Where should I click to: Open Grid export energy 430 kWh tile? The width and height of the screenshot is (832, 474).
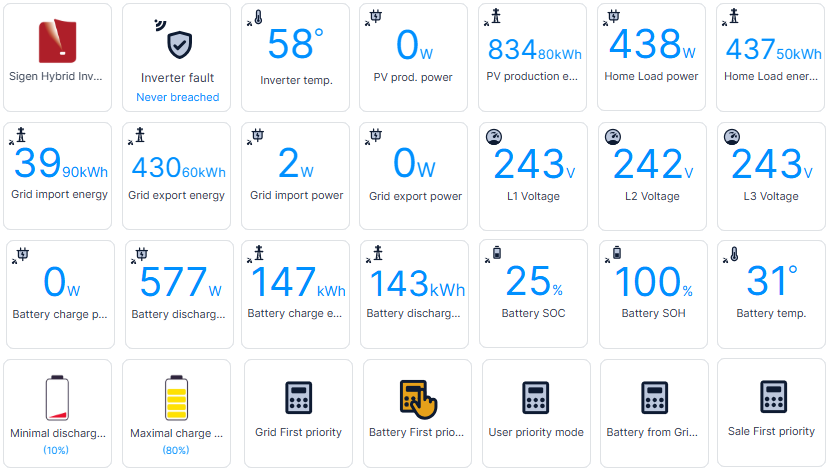click(177, 175)
